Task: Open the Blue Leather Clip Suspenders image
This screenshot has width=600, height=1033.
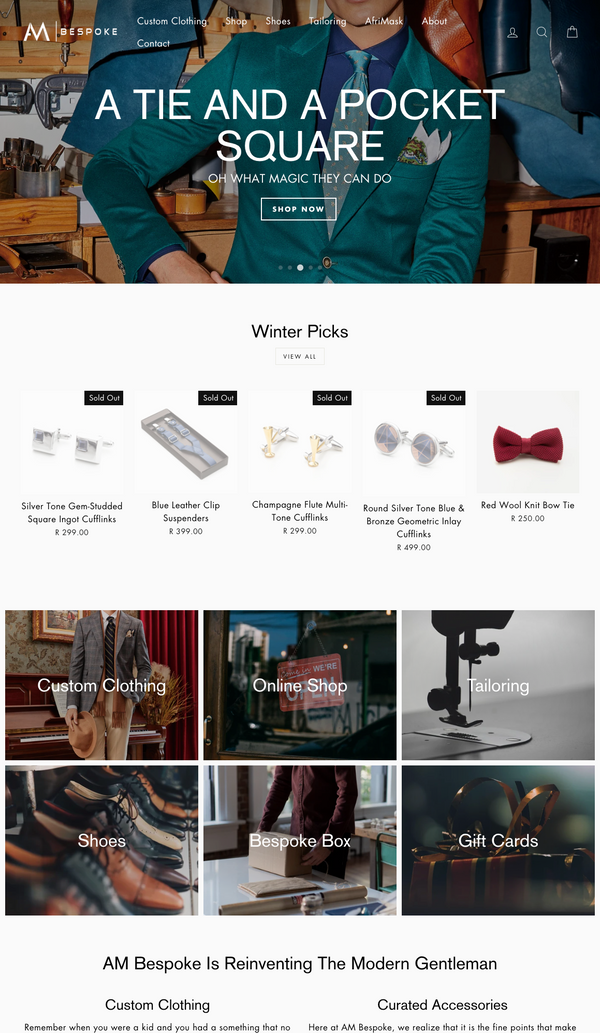Action: tap(186, 441)
